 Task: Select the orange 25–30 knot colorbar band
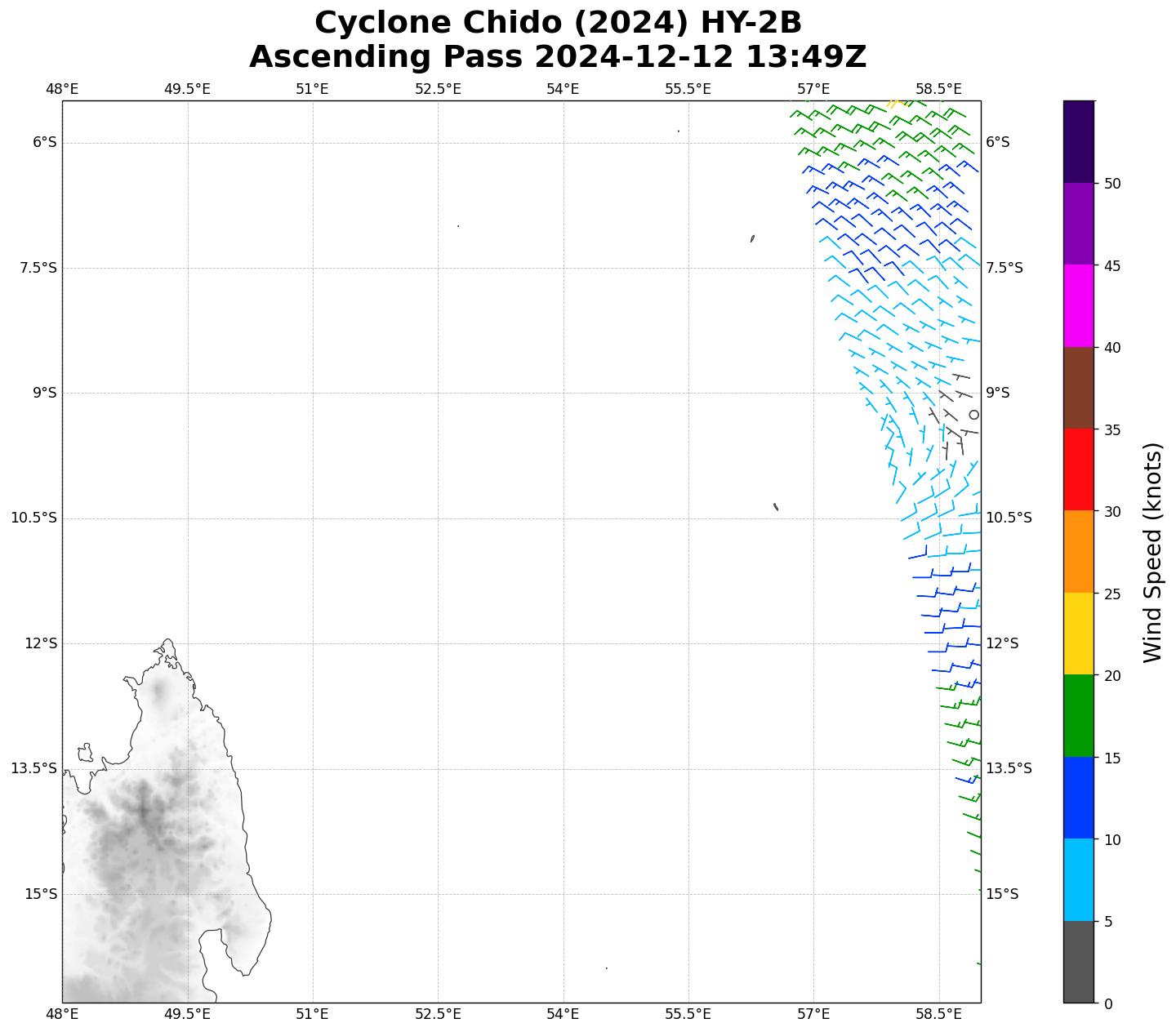1078,551
